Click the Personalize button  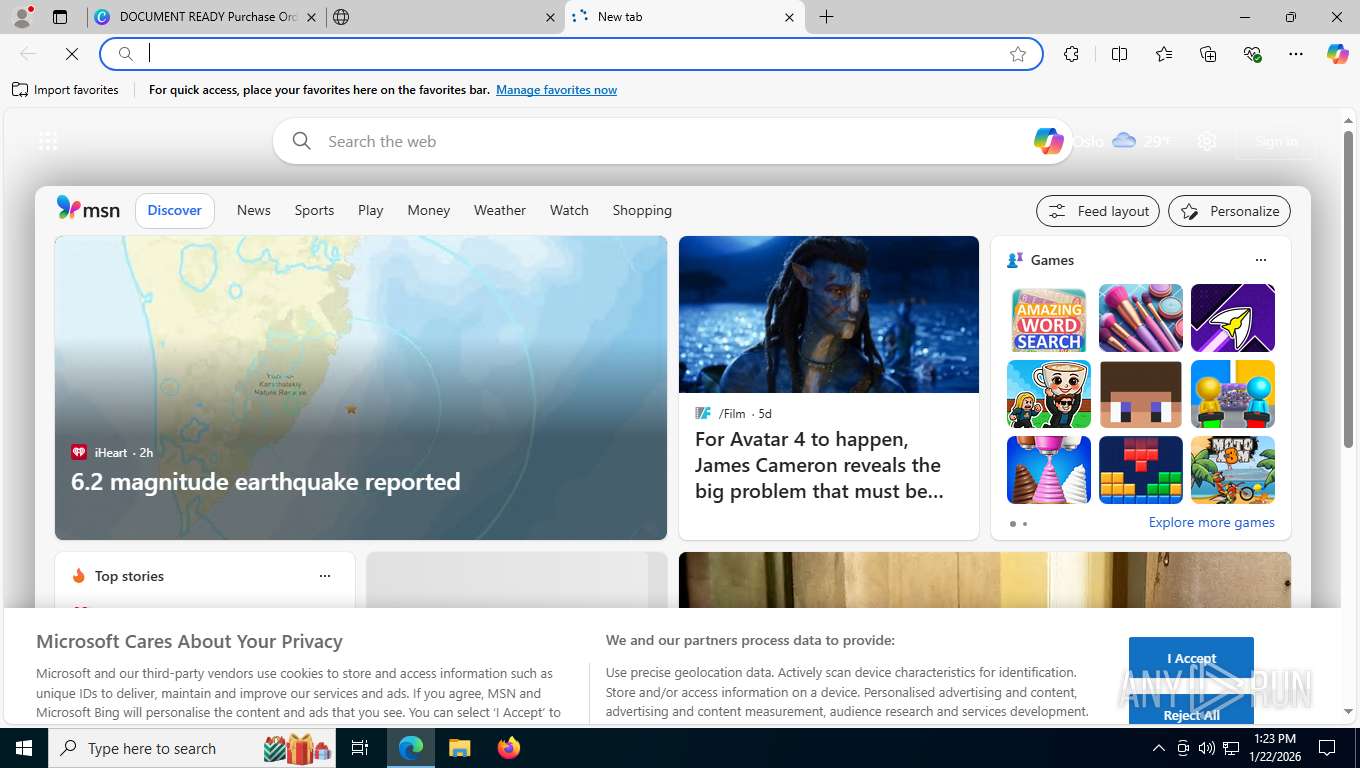click(1230, 211)
